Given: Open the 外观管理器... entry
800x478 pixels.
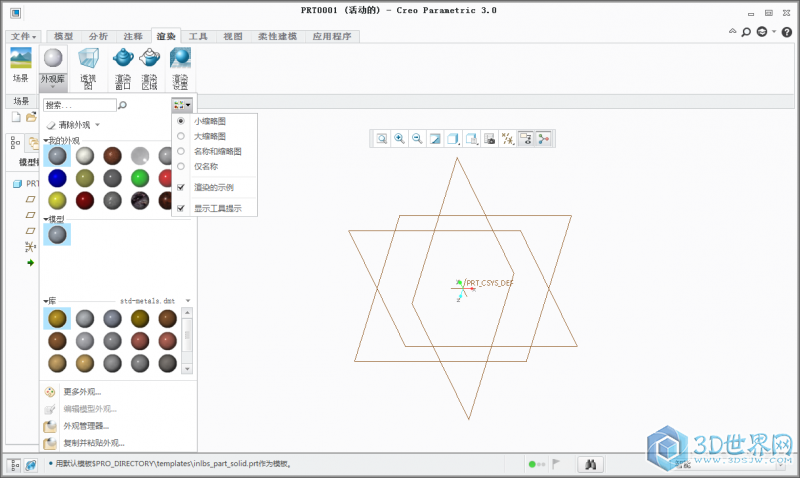Looking at the screenshot, I should tap(86, 426).
